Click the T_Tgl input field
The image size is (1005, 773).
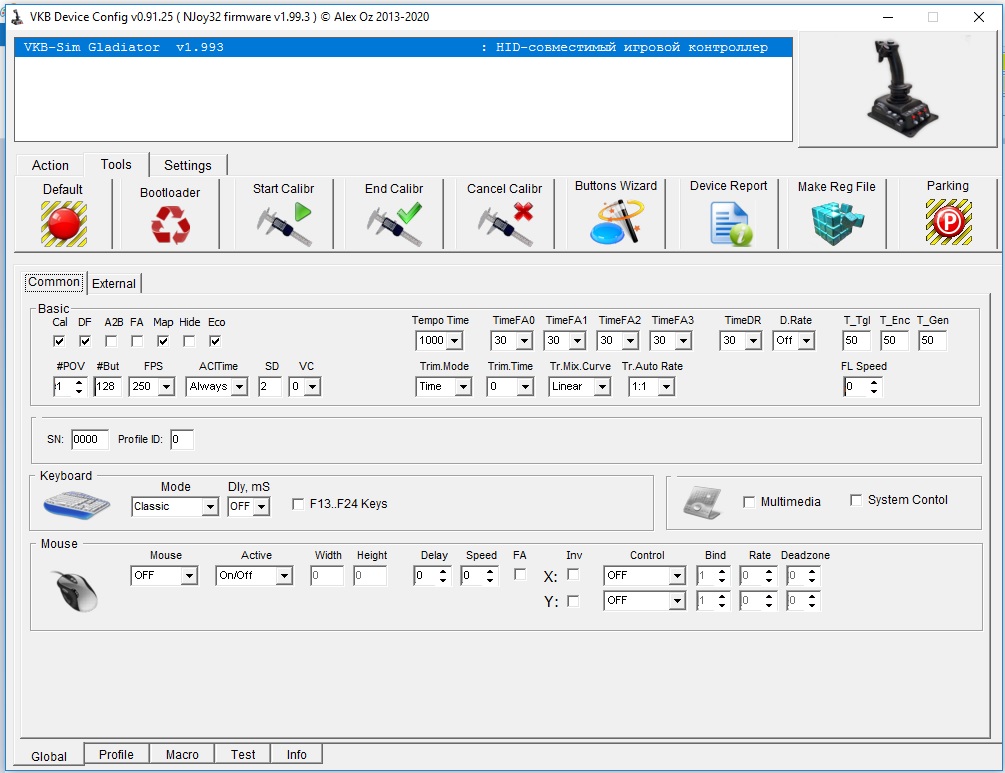pyautogui.click(x=856, y=340)
